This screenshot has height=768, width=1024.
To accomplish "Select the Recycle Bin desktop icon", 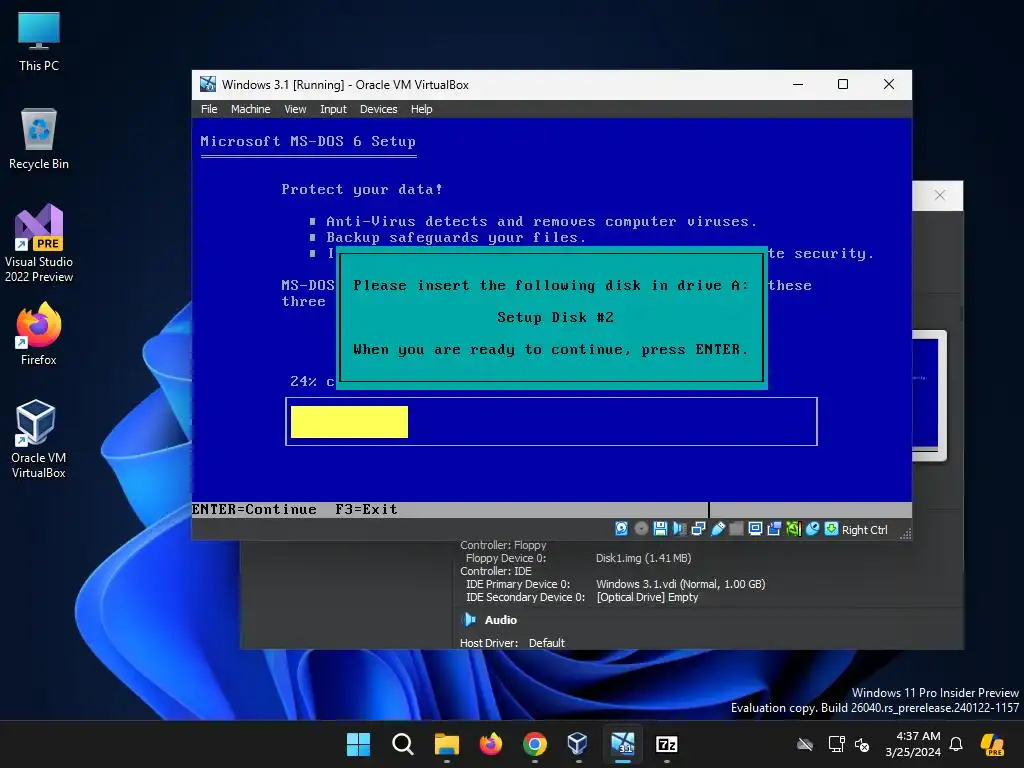I will (39, 139).
